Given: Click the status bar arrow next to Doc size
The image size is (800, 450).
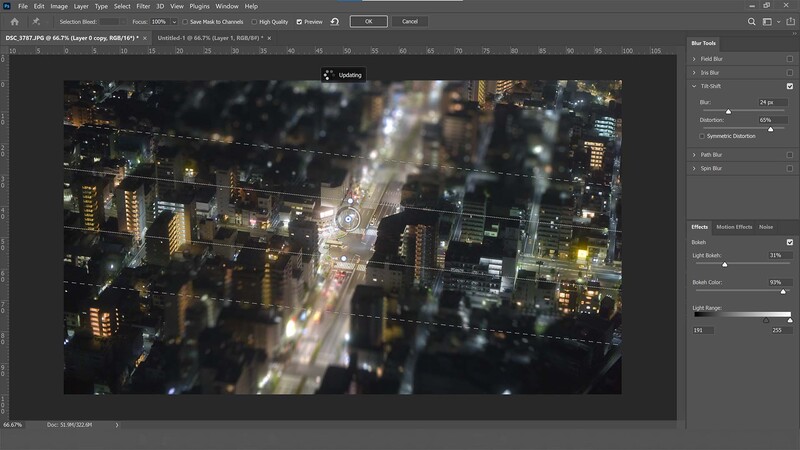Looking at the screenshot, I should pos(117,424).
